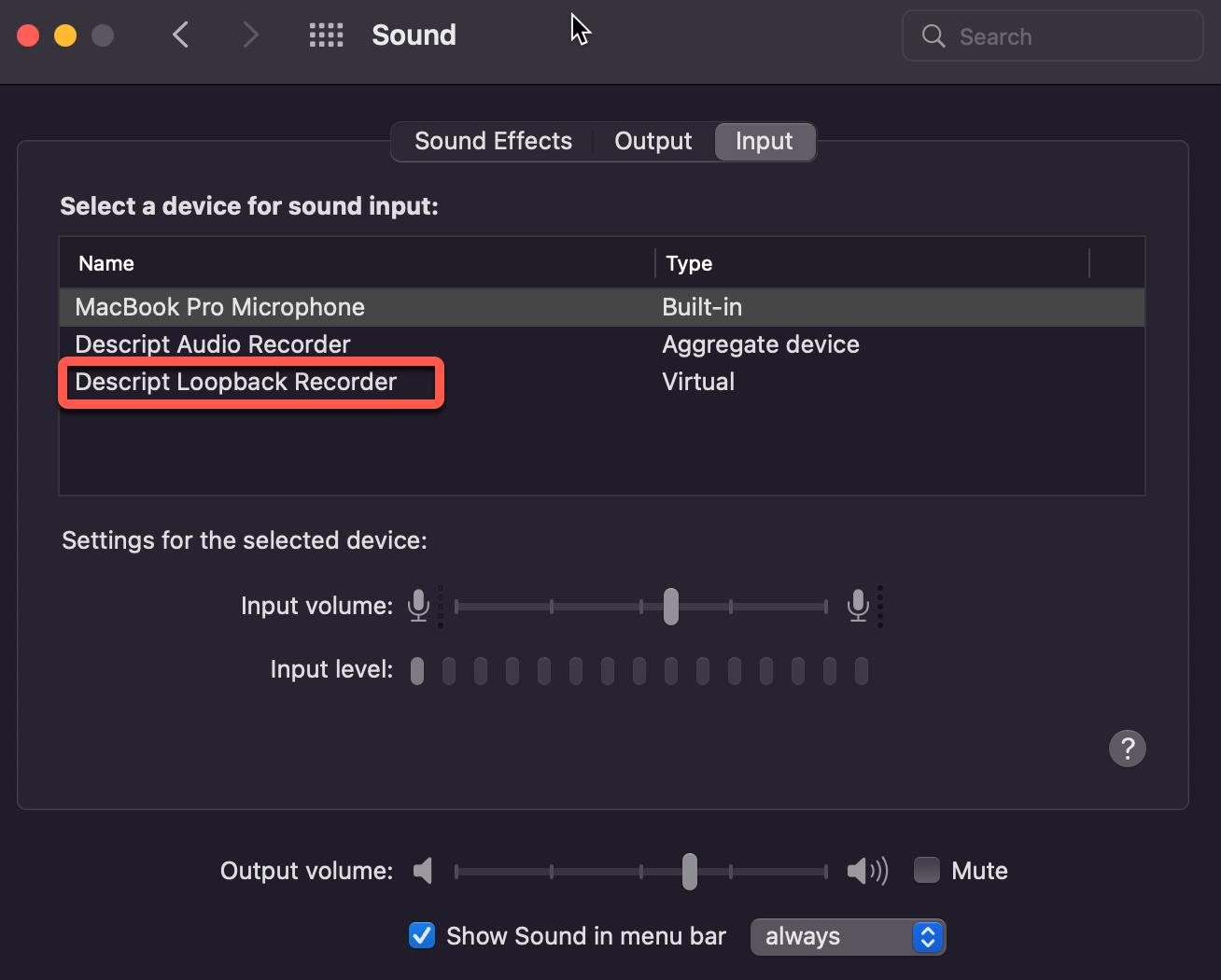1221x980 pixels.
Task: Open the always dropdown menu
Action: (847, 936)
